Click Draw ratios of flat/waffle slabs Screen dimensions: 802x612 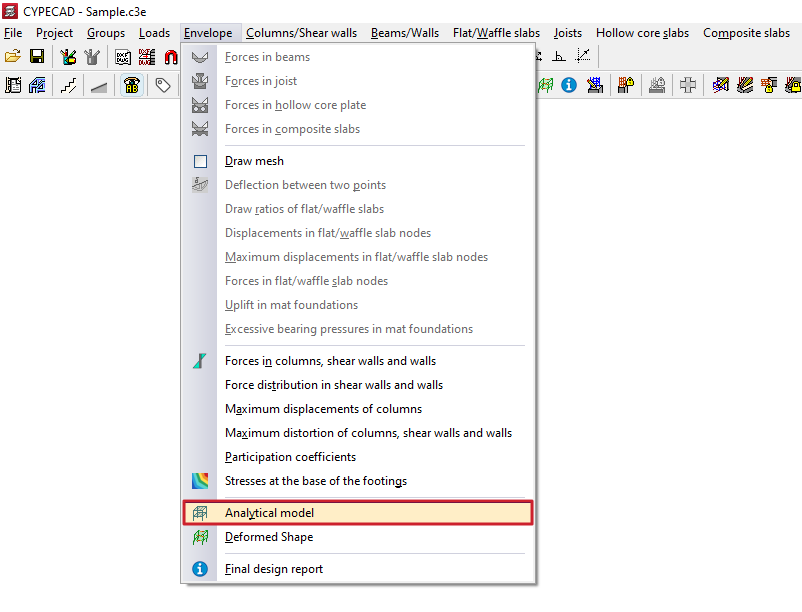pos(358,209)
